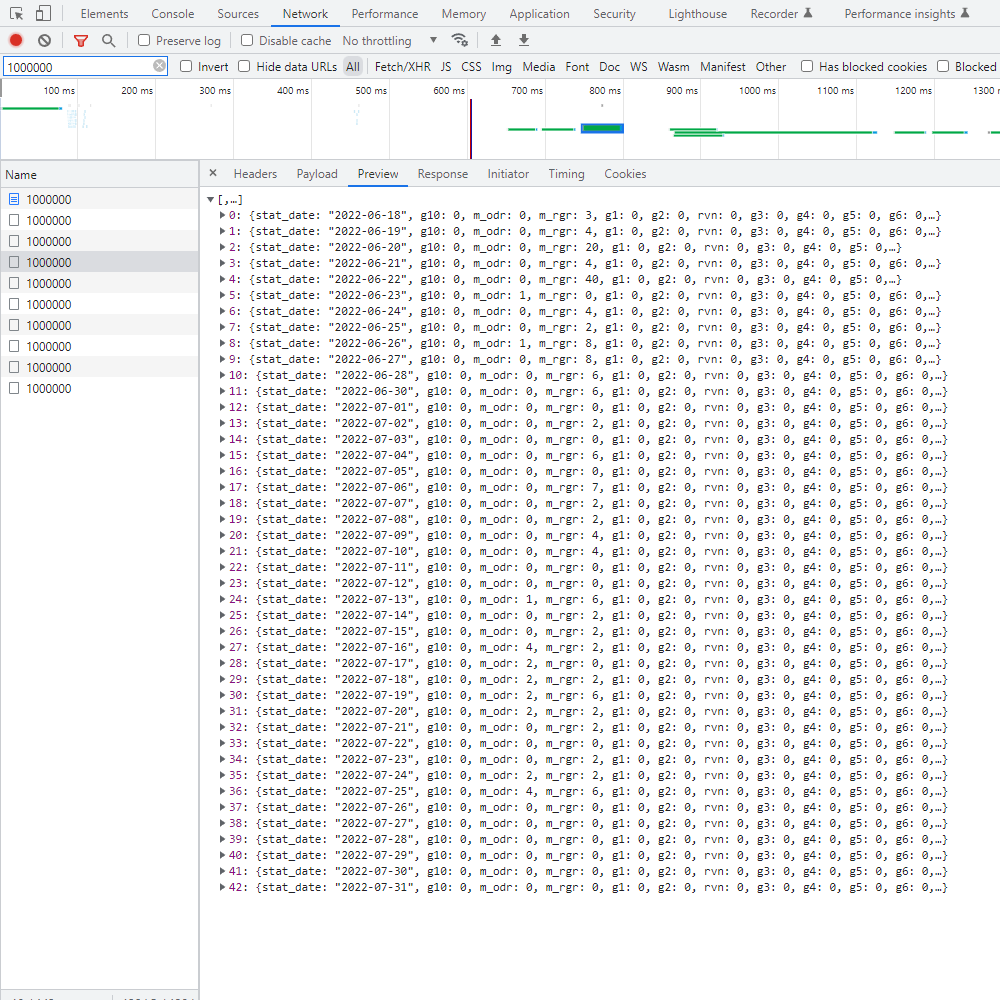Select the fourth 1000000 request row
Viewport: 1000px width, 1000px height.
click(99, 262)
